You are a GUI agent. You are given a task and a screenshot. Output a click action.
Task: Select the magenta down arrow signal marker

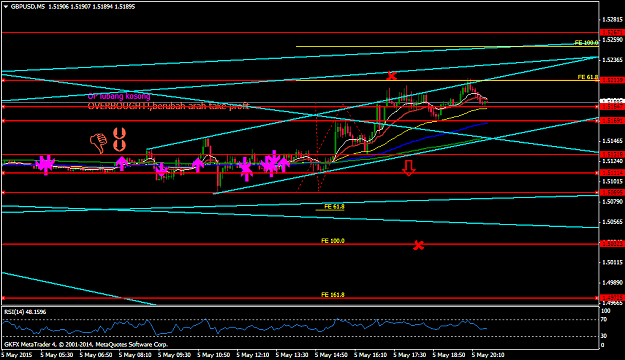click(161, 170)
